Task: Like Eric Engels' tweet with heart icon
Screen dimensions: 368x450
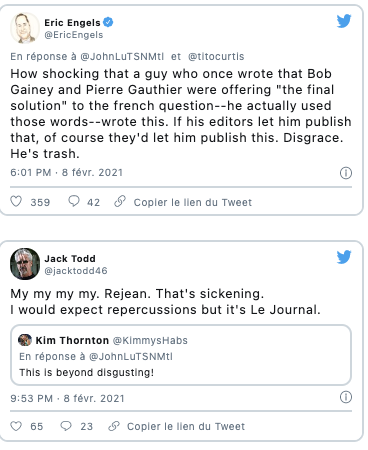Action: click(x=16, y=202)
